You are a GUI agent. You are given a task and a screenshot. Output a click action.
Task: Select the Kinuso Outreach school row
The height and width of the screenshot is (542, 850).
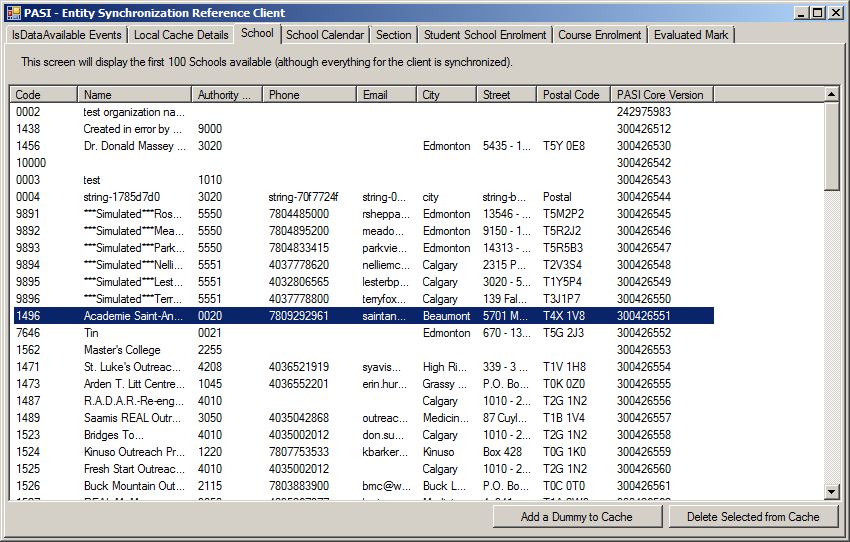tap(134, 452)
